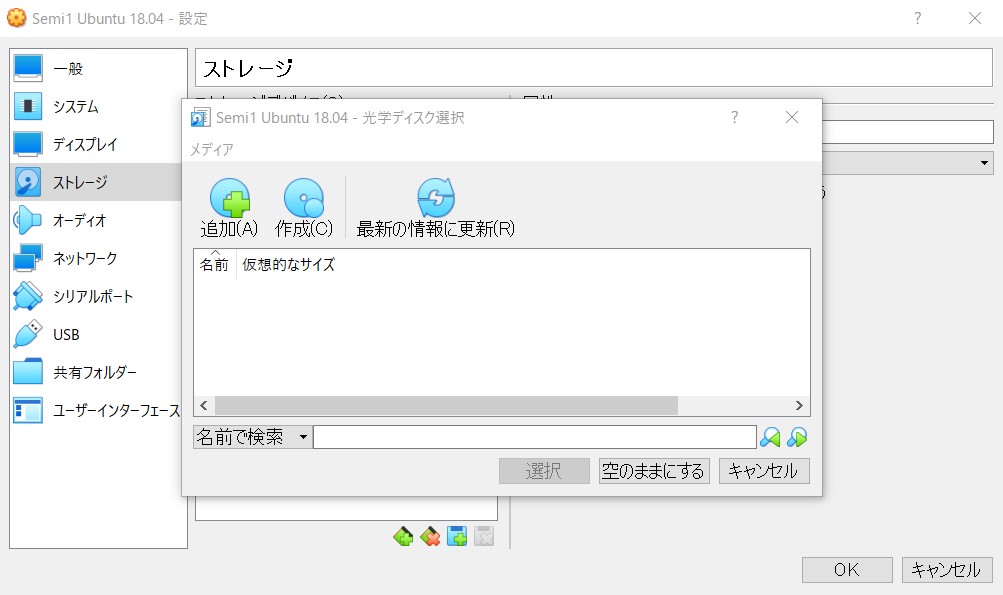
Task: Click the 空のままにする button
Action: (x=654, y=471)
